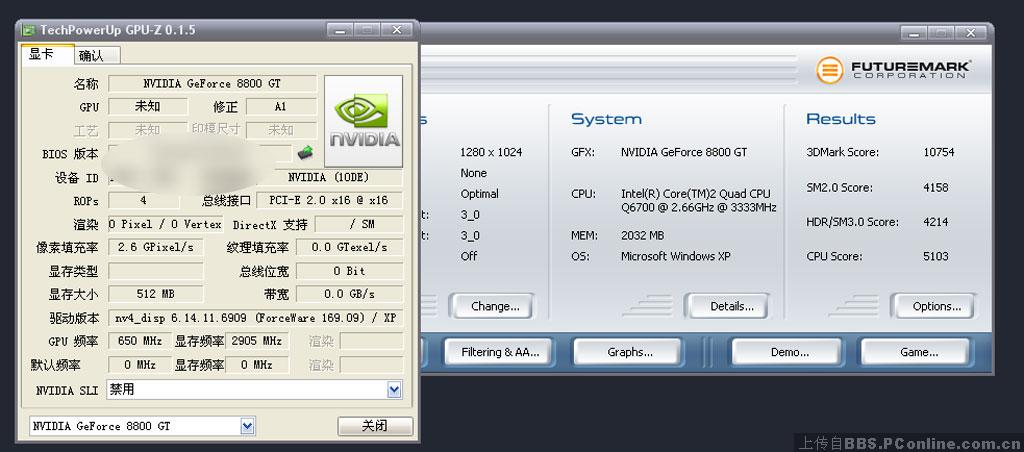The height and width of the screenshot is (452, 1024).
Task: Click the Microsoft Windows XP OS text
Action: [x=676, y=257]
